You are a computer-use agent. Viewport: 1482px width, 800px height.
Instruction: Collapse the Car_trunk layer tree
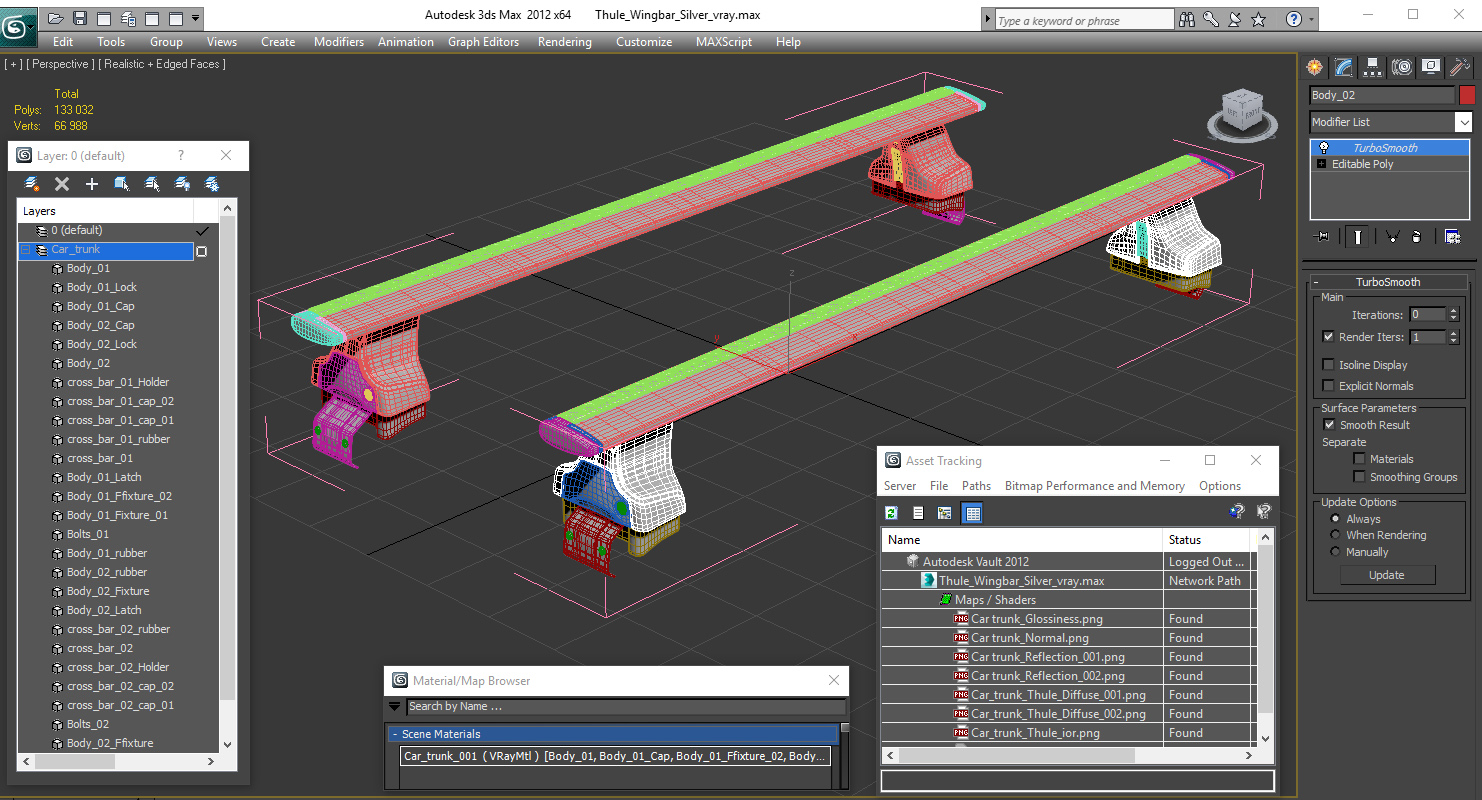click(26, 250)
